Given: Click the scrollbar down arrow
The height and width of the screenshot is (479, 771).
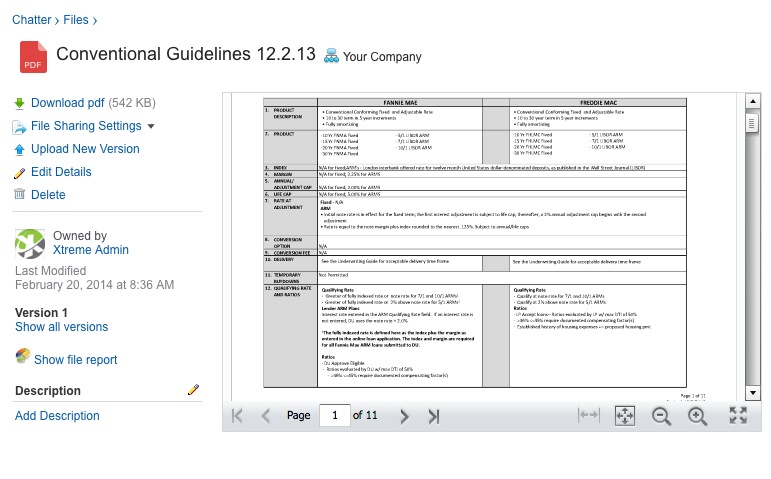Looking at the screenshot, I should [x=753, y=393].
